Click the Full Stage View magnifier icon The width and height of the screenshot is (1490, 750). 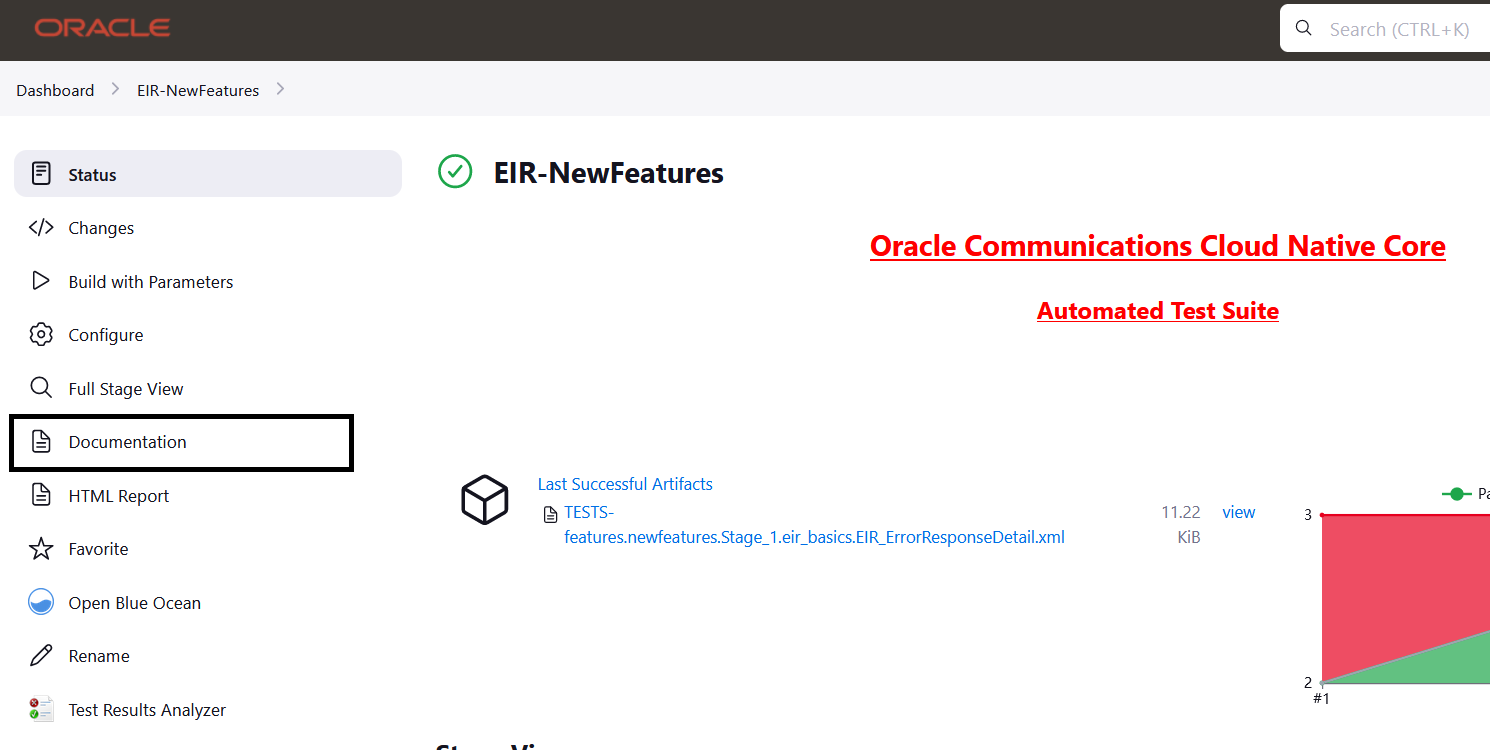point(41,388)
